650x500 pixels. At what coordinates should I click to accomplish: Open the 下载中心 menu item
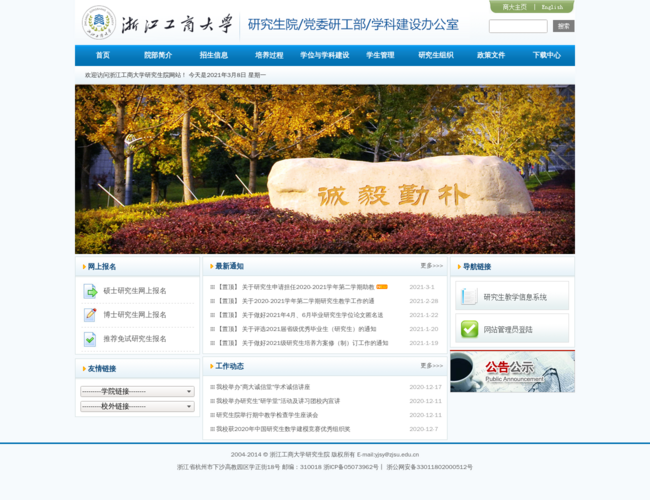547,55
